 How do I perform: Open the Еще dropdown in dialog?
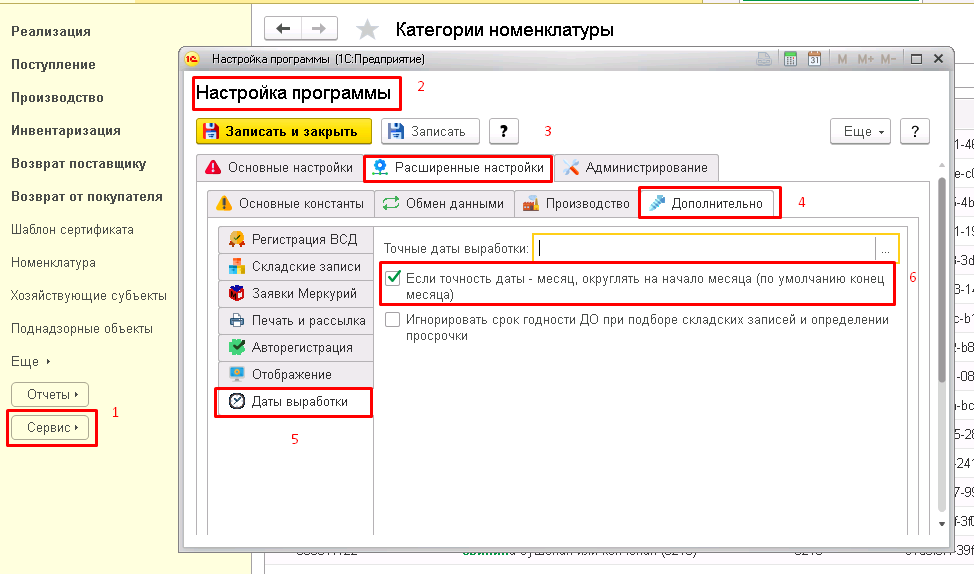(x=861, y=131)
